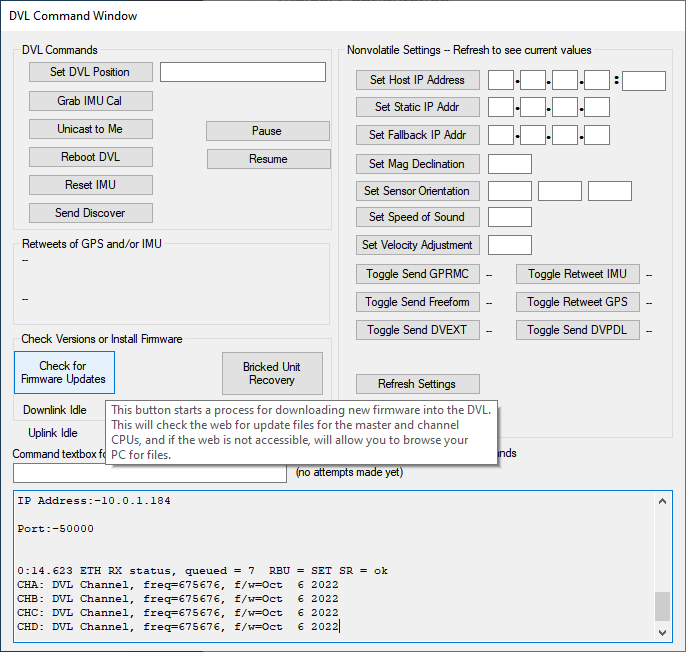Toggle Retweet GPS option
The width and height of the screenshot is (686, 652).
tap(577, 302)
